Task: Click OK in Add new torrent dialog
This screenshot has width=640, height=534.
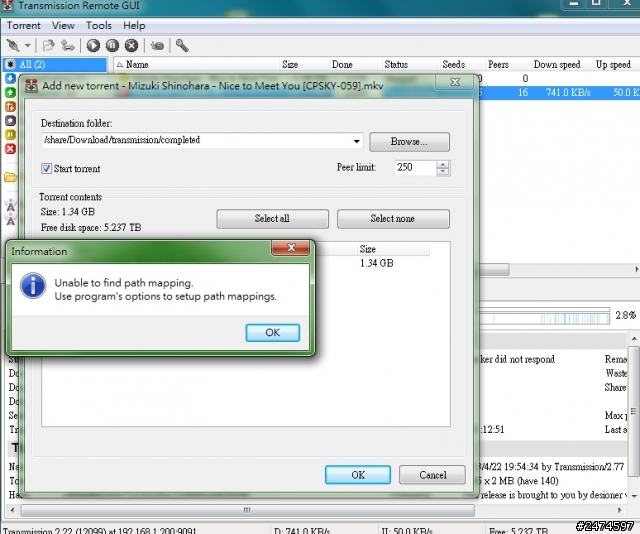Action: pos(358,475)
